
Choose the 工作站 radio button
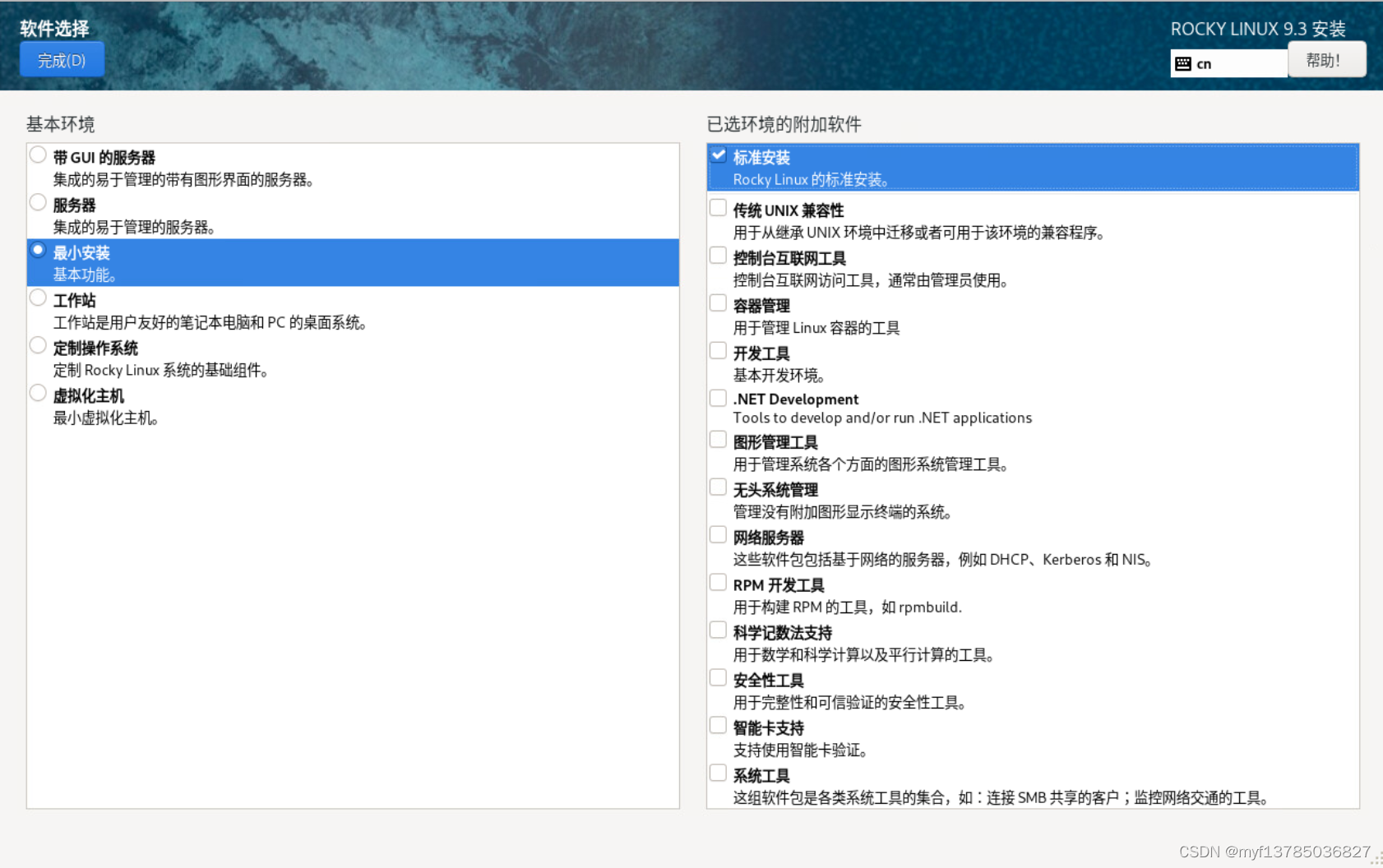click(x=38, y=298)
